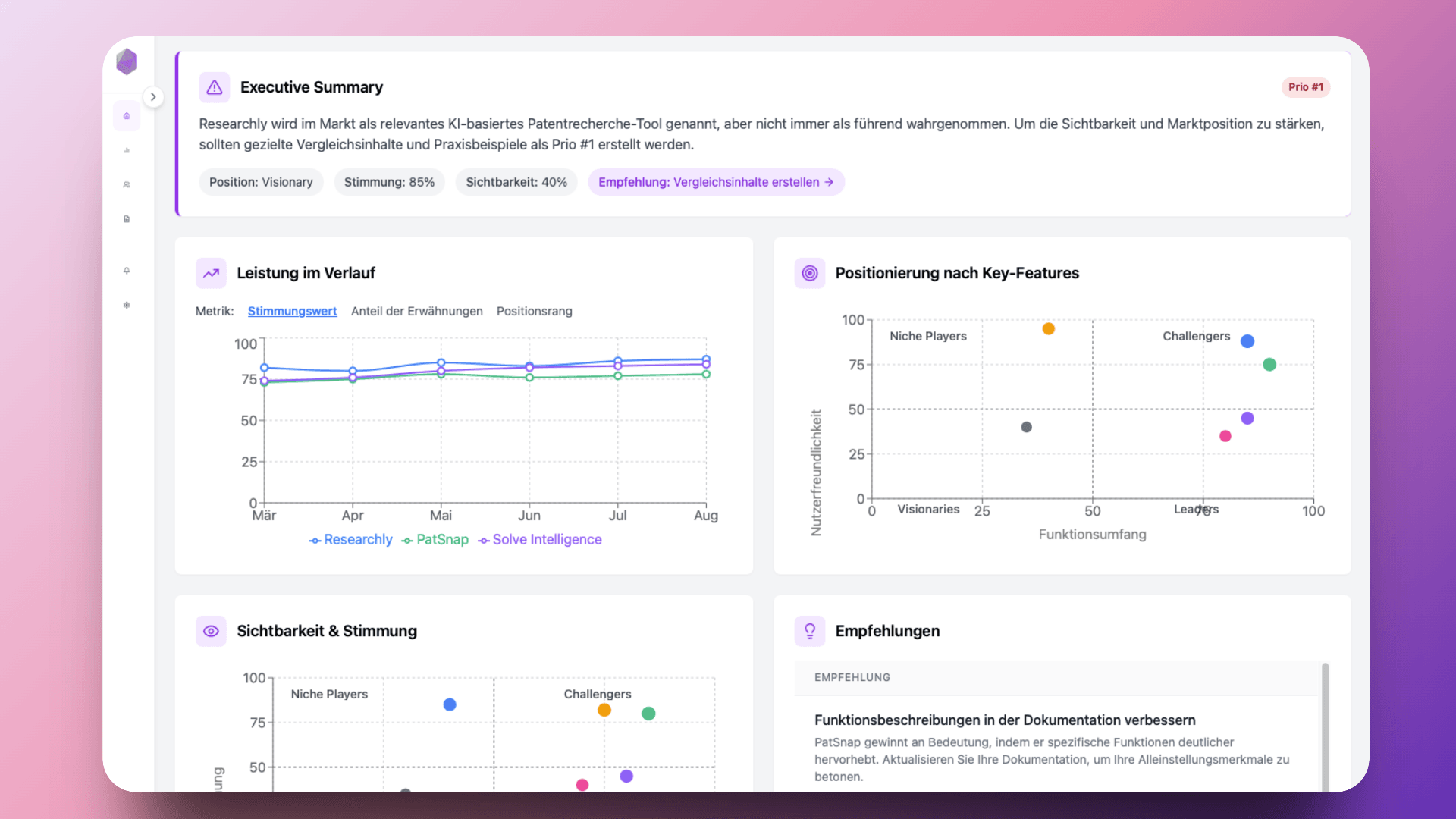The height and width of the screenshot is (819, 1456).
Task: Toggle Solve Intelligence series in the legend
Action: click(x=539, y=540)
